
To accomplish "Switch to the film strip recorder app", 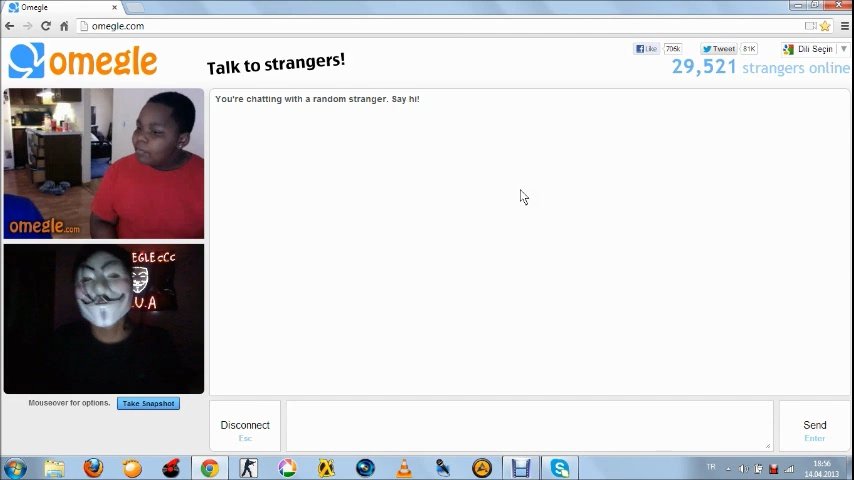I will click(x=521, y=468).
